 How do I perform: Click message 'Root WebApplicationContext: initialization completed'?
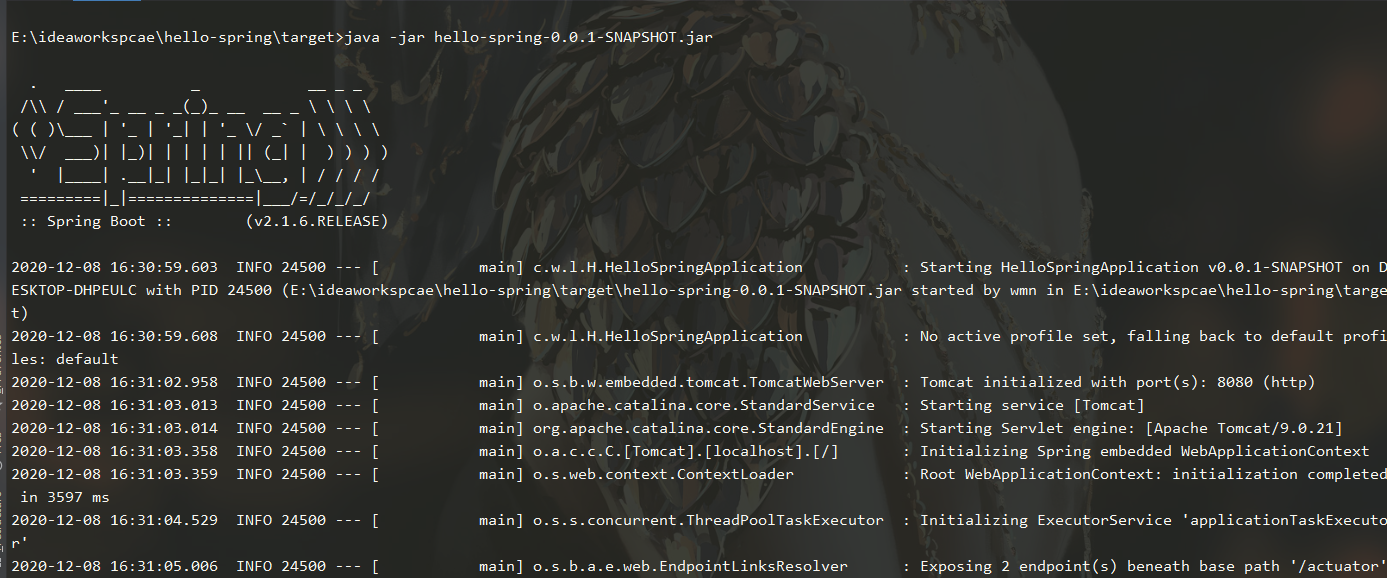coord(1153,474)
